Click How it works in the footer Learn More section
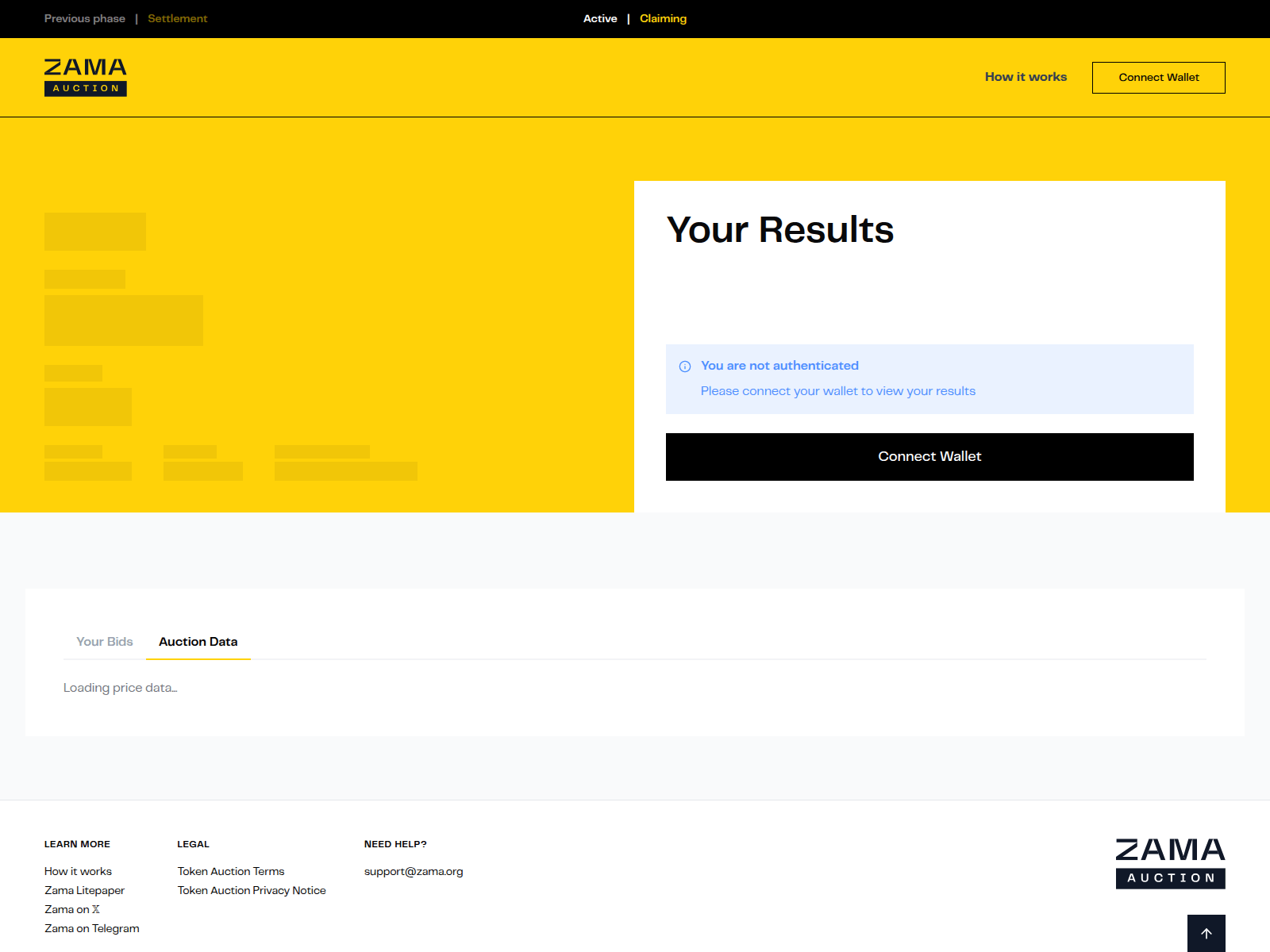 pos(78,871)
